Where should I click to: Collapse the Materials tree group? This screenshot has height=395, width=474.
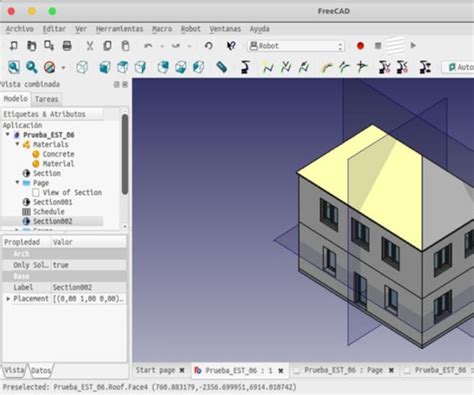(x=17, y=144)
